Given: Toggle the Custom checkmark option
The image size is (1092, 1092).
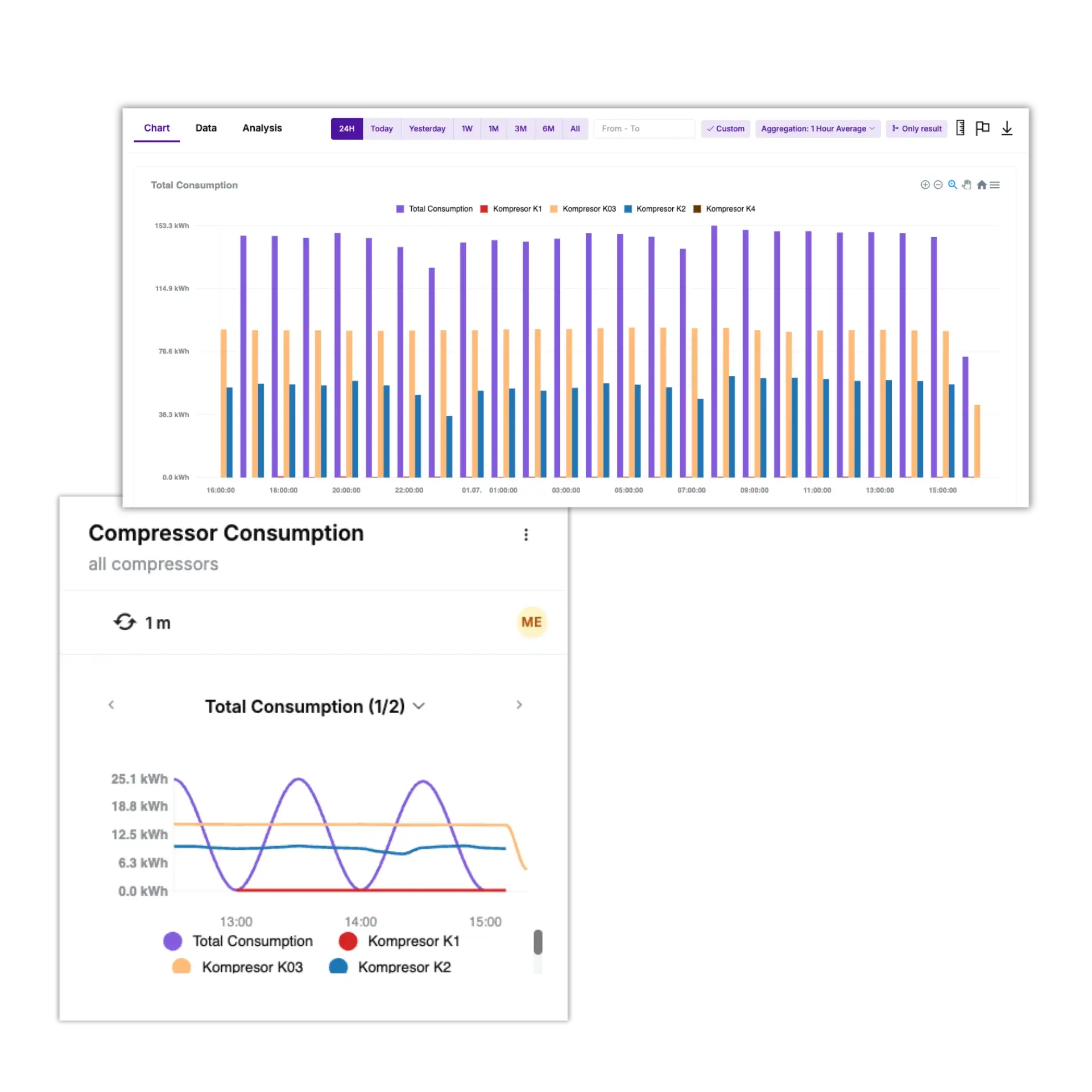Looking at the screenshot, I should (725, 129).
